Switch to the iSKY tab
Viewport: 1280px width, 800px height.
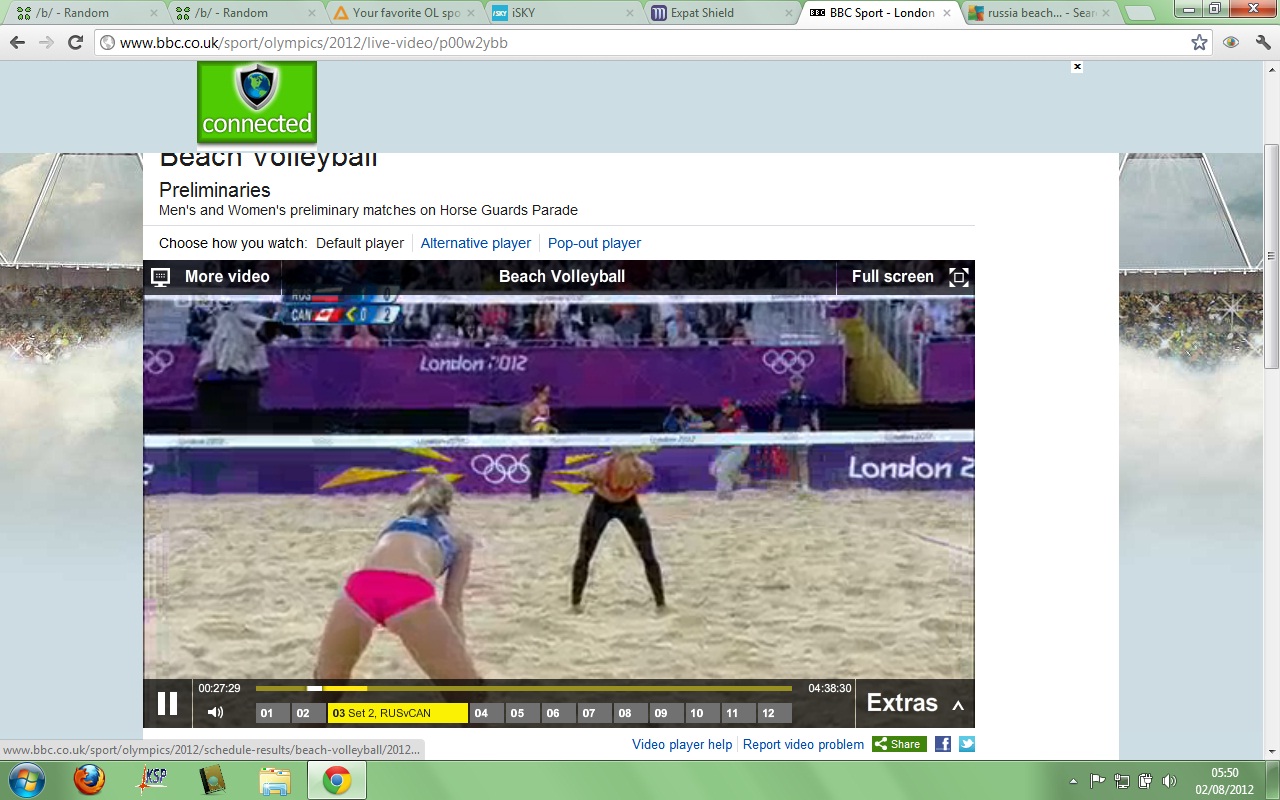563,13
